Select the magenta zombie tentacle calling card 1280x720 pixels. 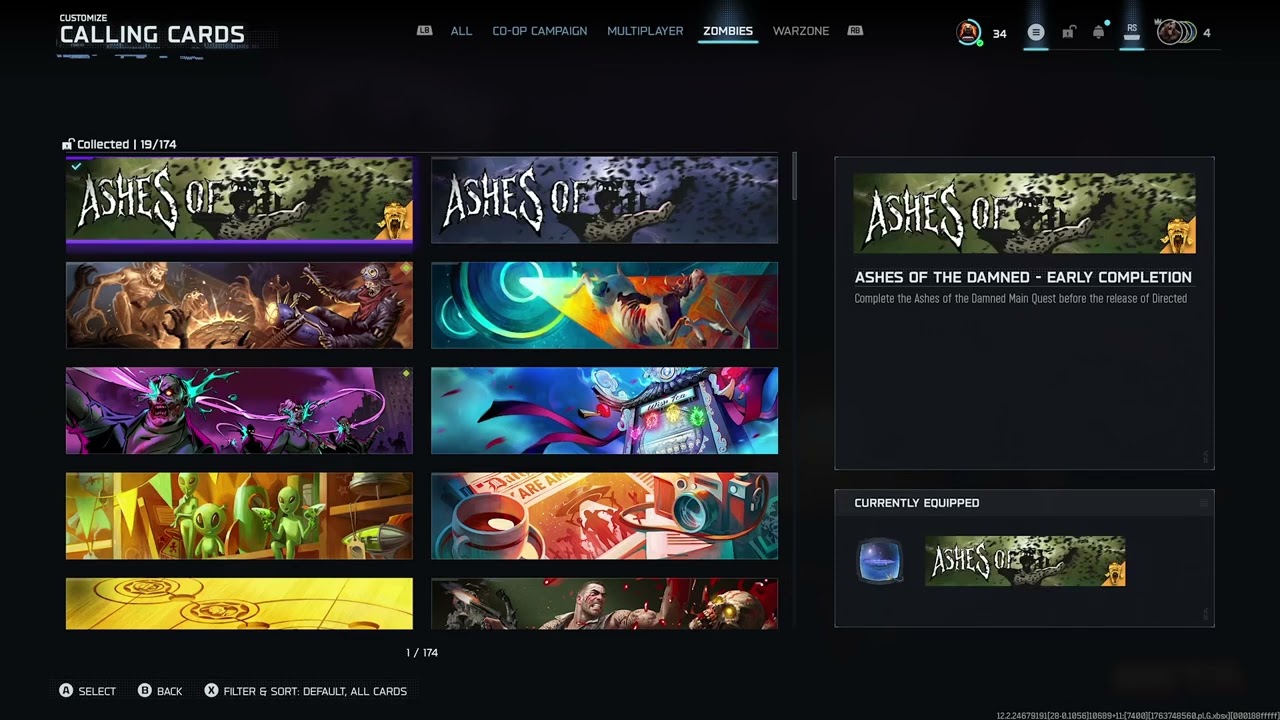click(239, 410)
